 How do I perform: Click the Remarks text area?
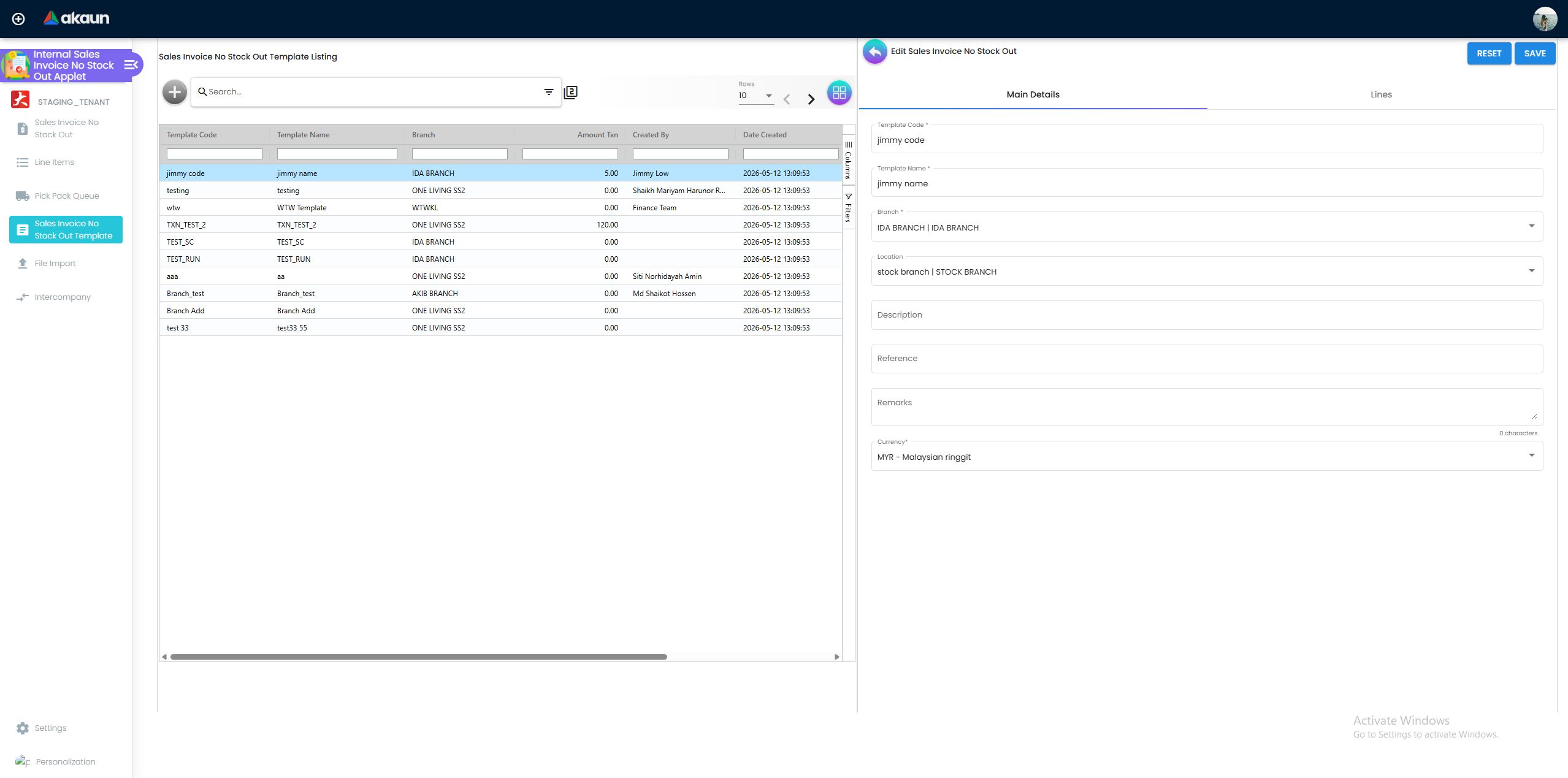coord(1207,406)
